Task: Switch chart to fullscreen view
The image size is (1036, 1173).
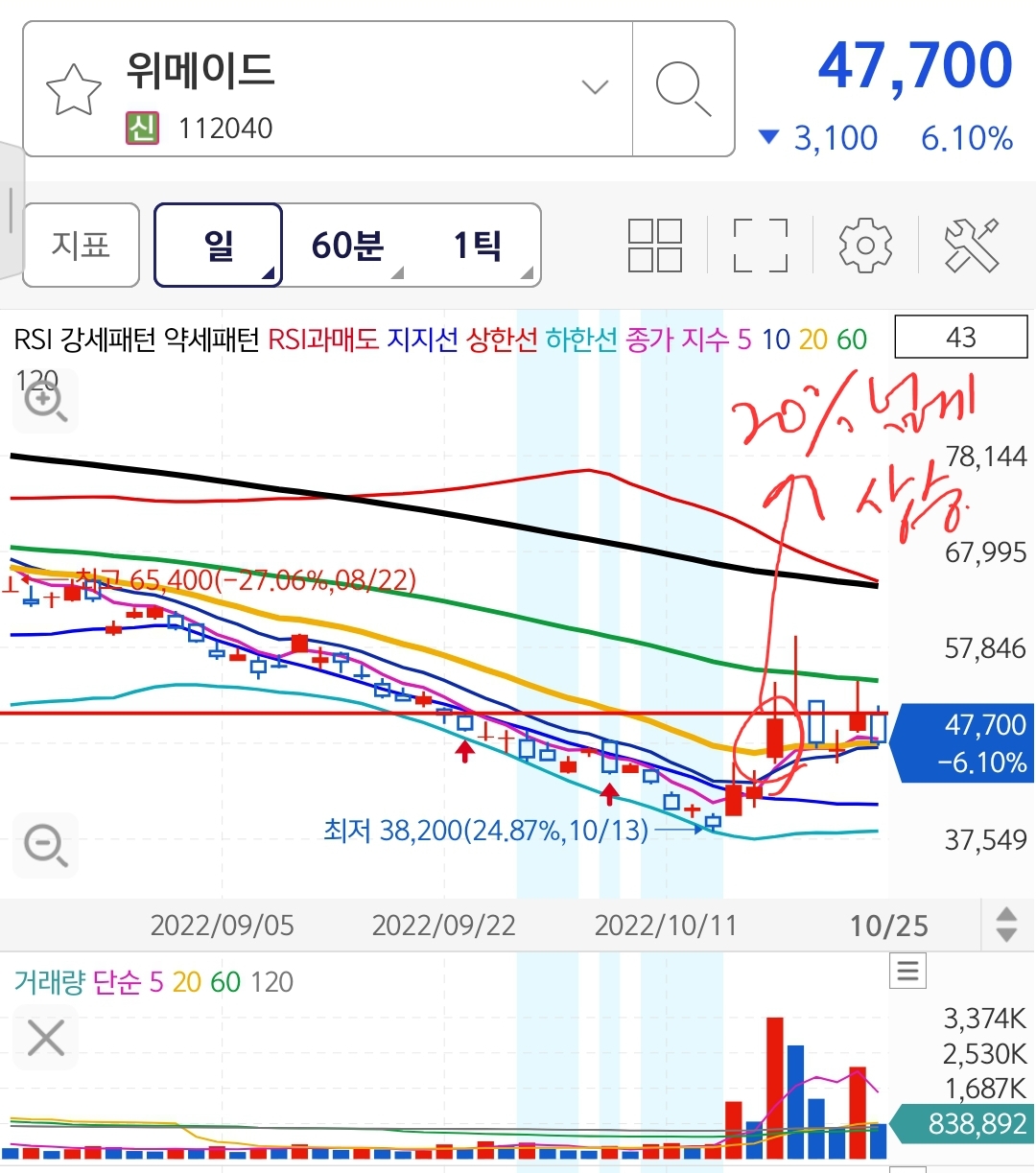Action: click(x=761, y=245)
